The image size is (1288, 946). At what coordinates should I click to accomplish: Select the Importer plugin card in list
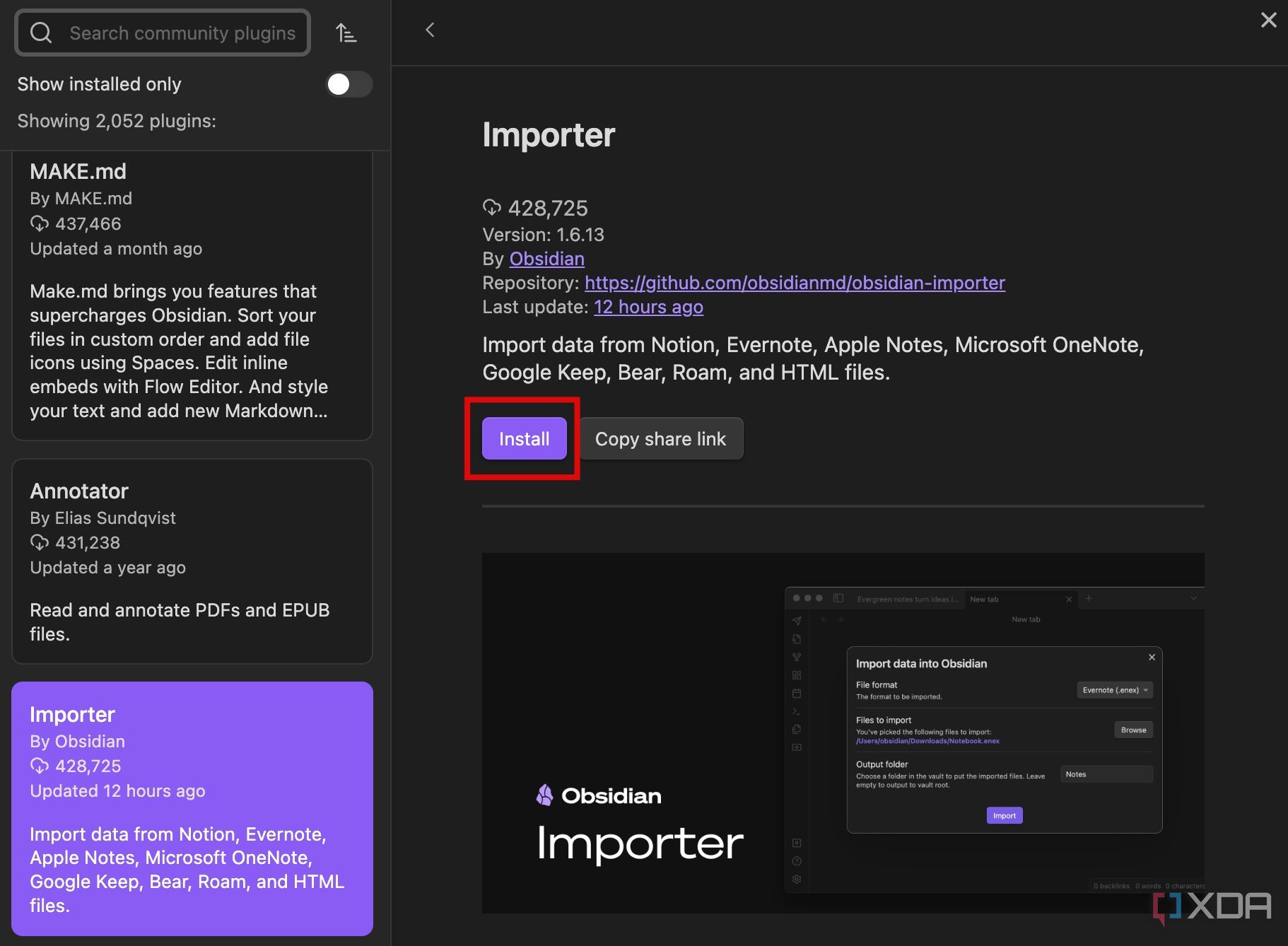tap(192, 808)
